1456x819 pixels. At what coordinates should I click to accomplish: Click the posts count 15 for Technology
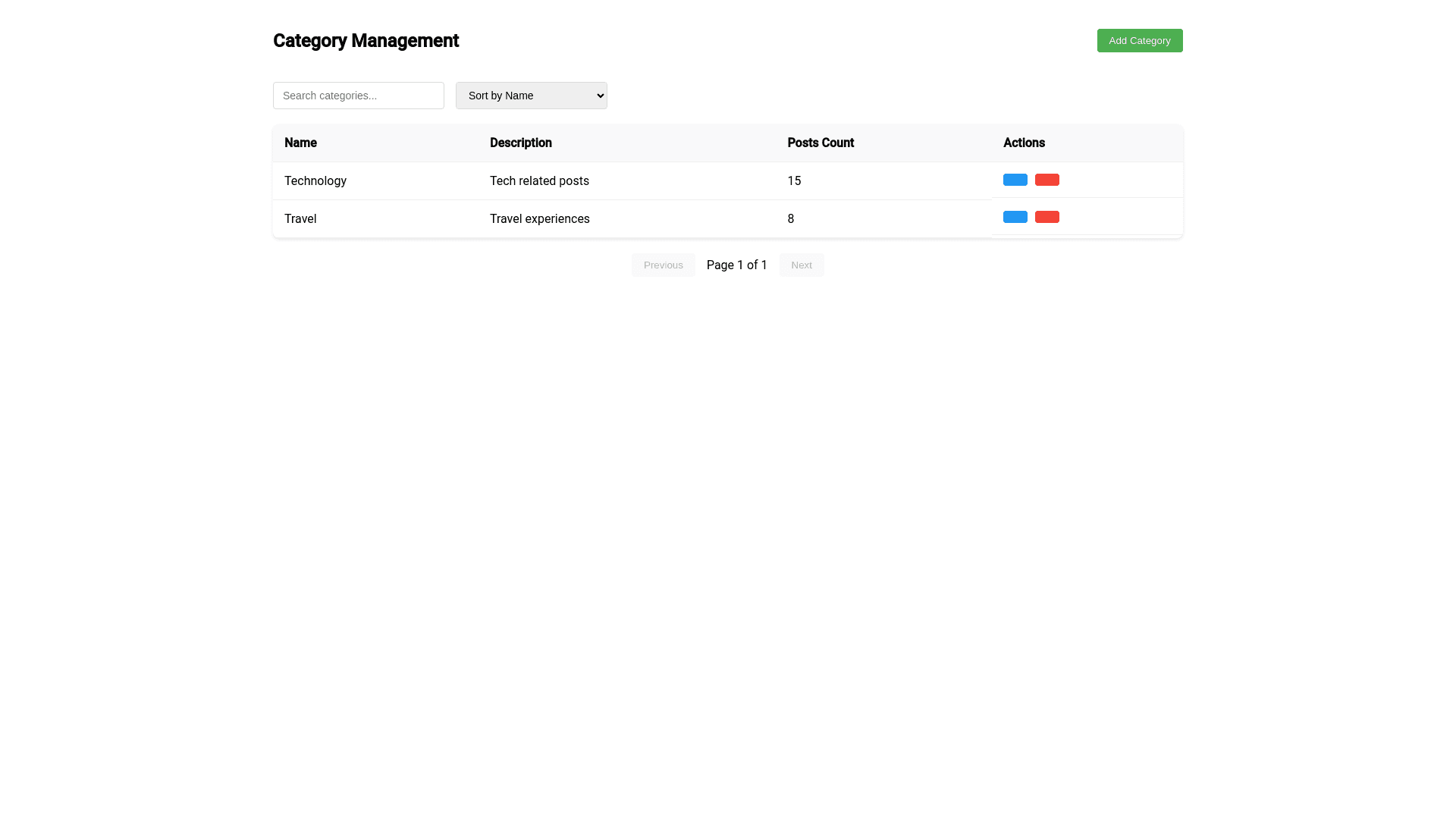tap(794, 180)
